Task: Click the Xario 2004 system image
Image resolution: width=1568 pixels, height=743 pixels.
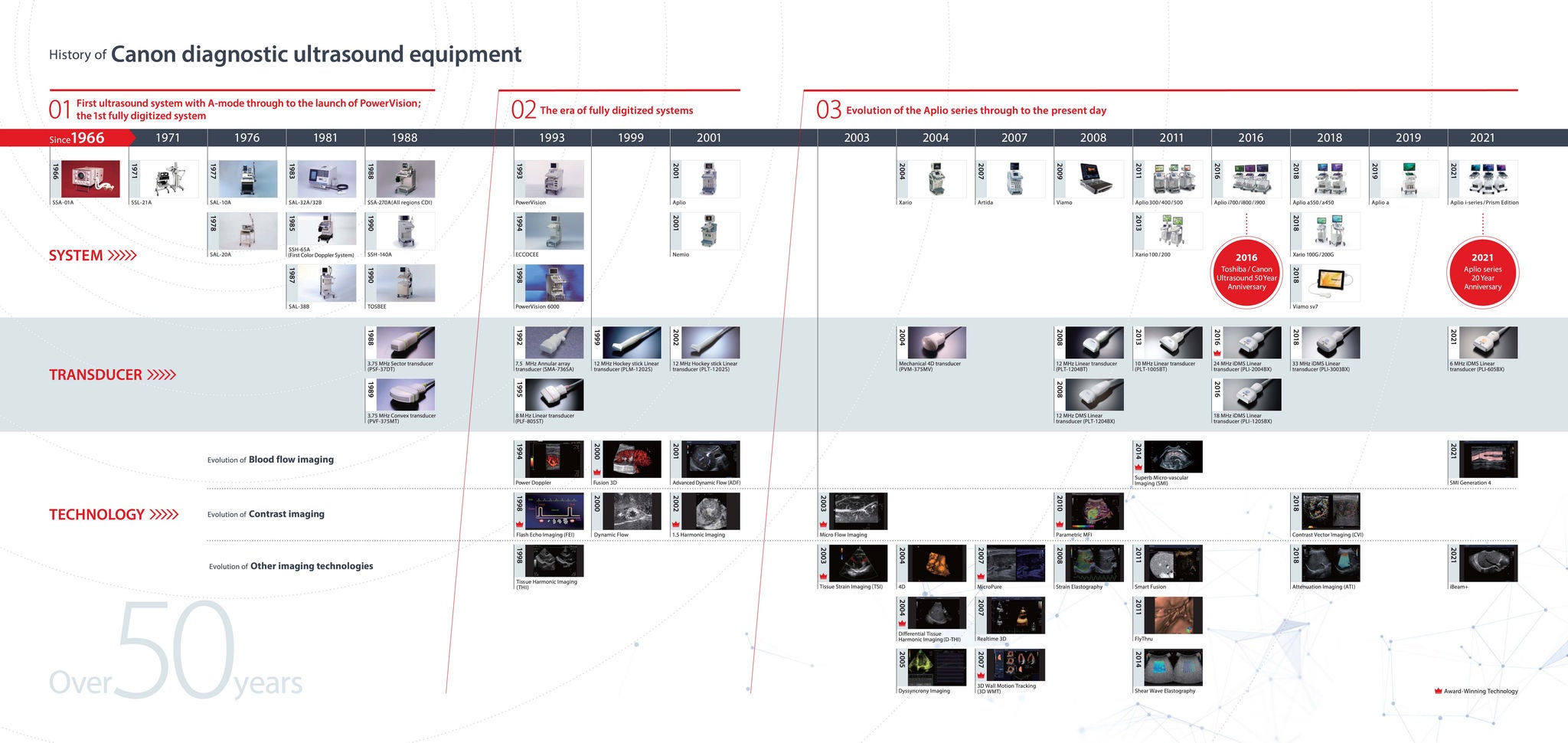Action: point(937,179)
